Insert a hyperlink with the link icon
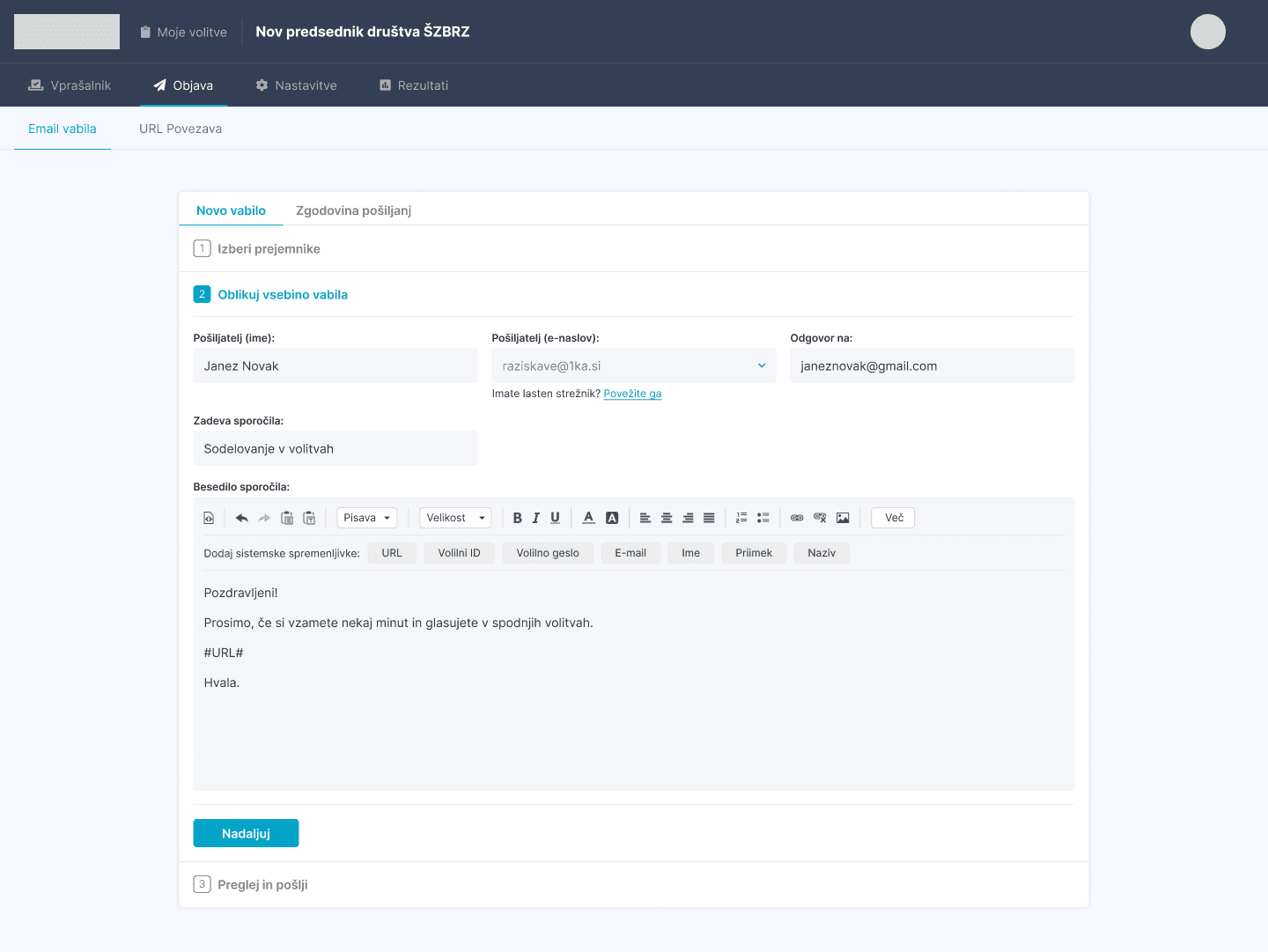 tap(797, 517)
